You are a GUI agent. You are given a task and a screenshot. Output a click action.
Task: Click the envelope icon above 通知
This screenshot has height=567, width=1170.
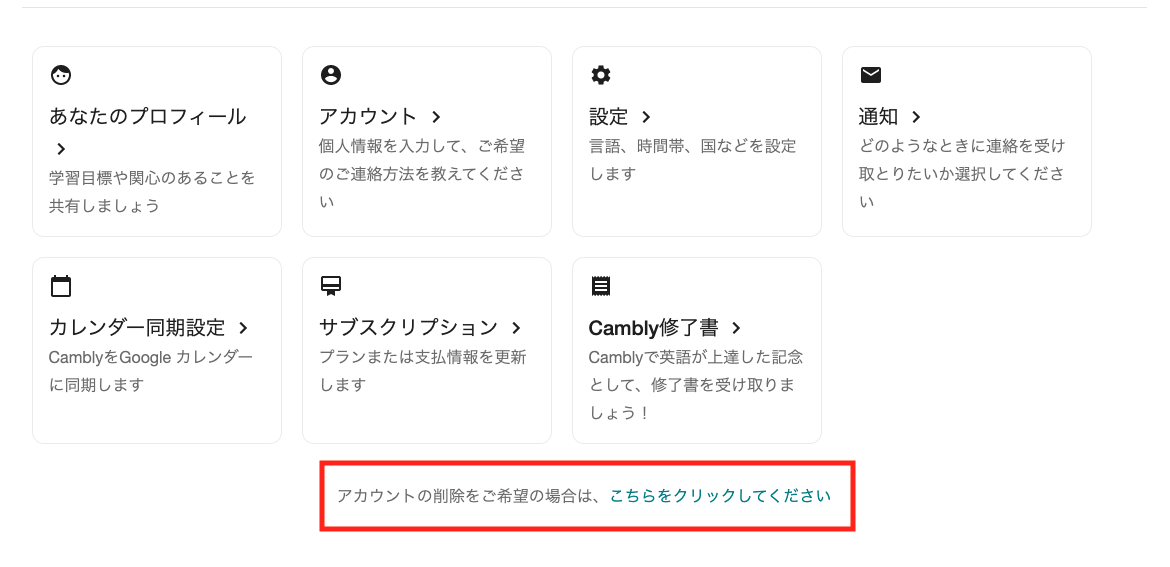coord(871,75)
